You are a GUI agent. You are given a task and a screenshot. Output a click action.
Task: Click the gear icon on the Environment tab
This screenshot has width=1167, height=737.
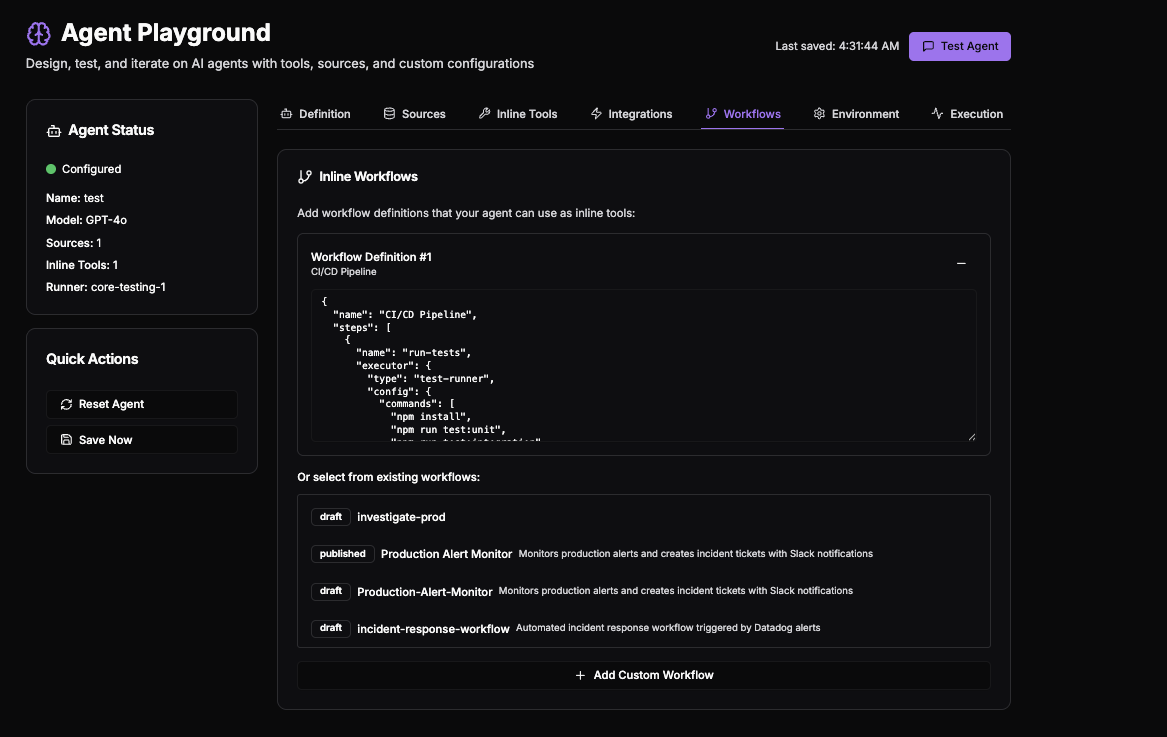coord(819,114)
